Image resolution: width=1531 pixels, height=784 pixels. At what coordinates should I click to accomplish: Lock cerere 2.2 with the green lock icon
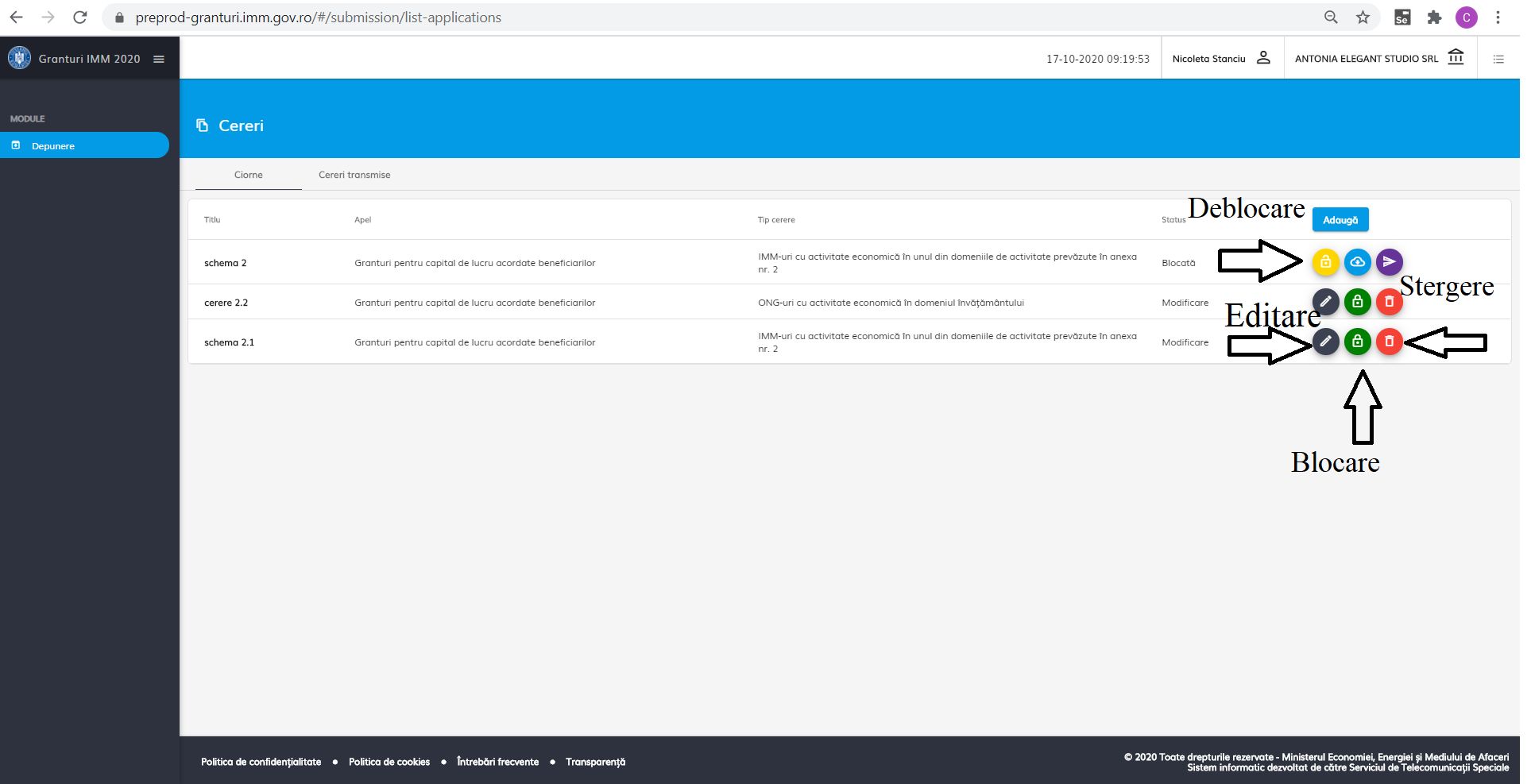[1357, 302]
